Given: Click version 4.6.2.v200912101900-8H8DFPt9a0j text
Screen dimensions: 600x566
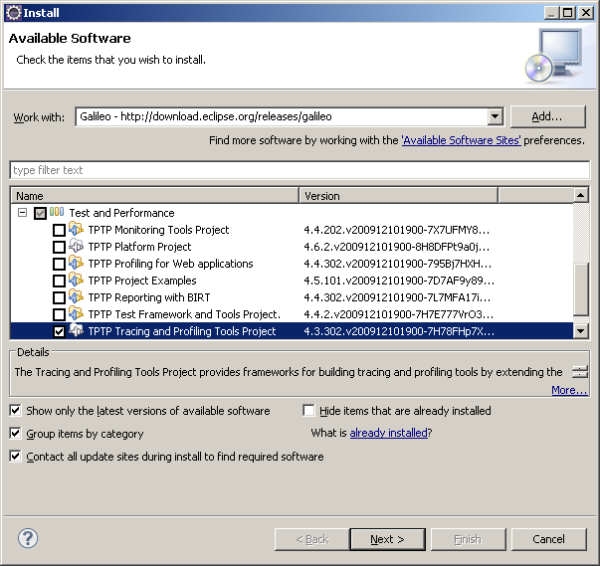Looking at the screenshot, I should 396,247.
